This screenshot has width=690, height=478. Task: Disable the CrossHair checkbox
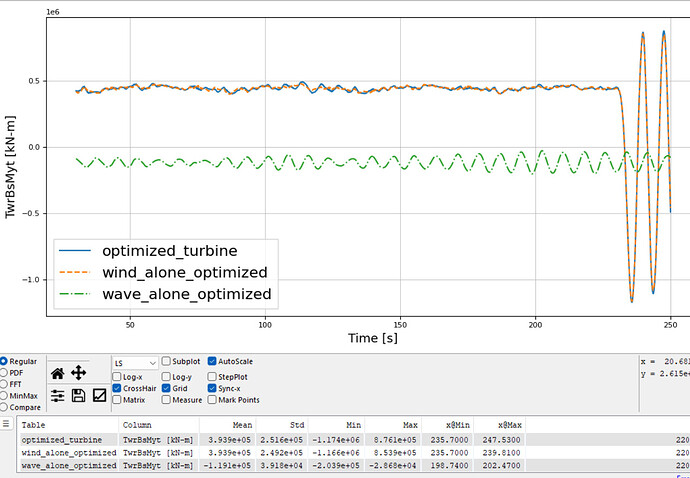[117, 388]
